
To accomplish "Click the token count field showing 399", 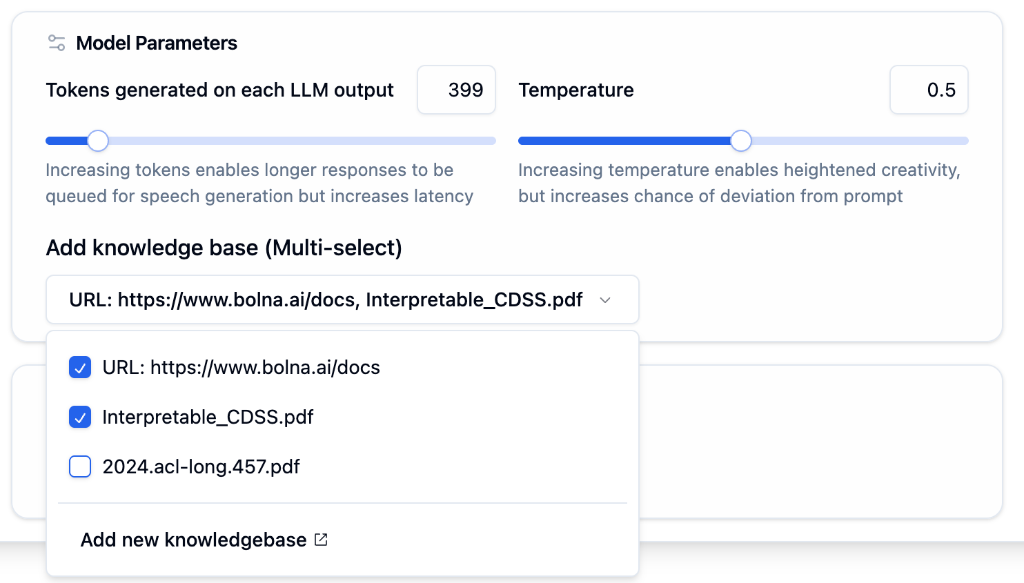I will point(456,89).
